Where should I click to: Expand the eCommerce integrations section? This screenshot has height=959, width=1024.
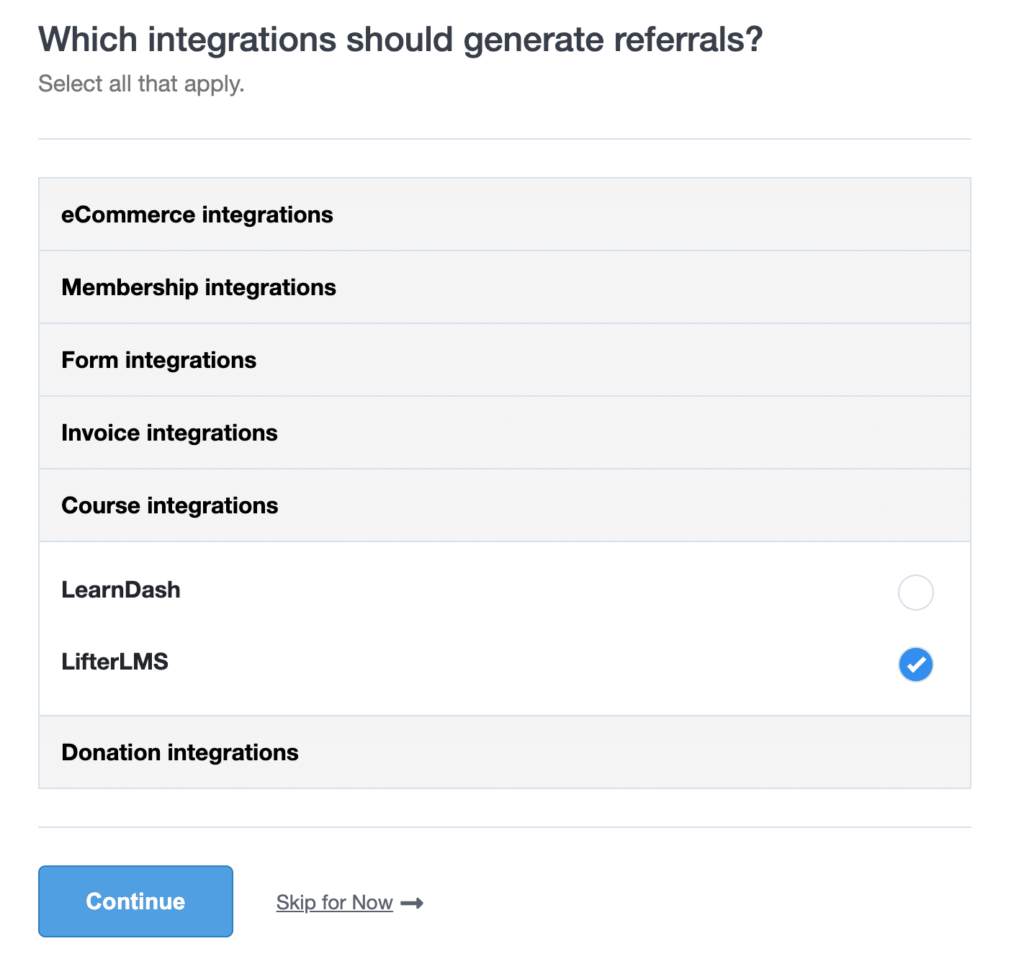coord(504,214)
